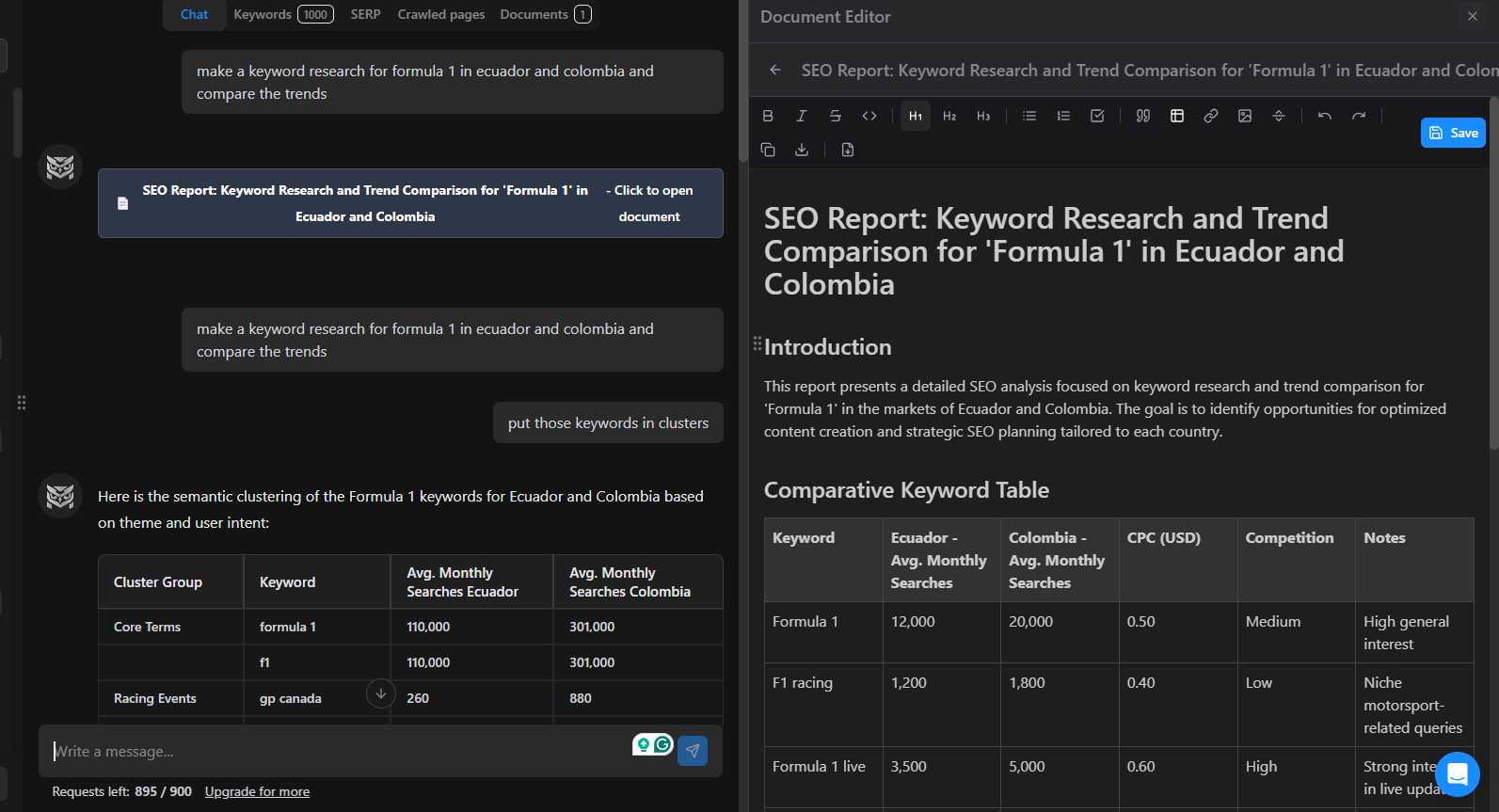
Task: Open the Crawled pages tab
Action: click(441, 14)
